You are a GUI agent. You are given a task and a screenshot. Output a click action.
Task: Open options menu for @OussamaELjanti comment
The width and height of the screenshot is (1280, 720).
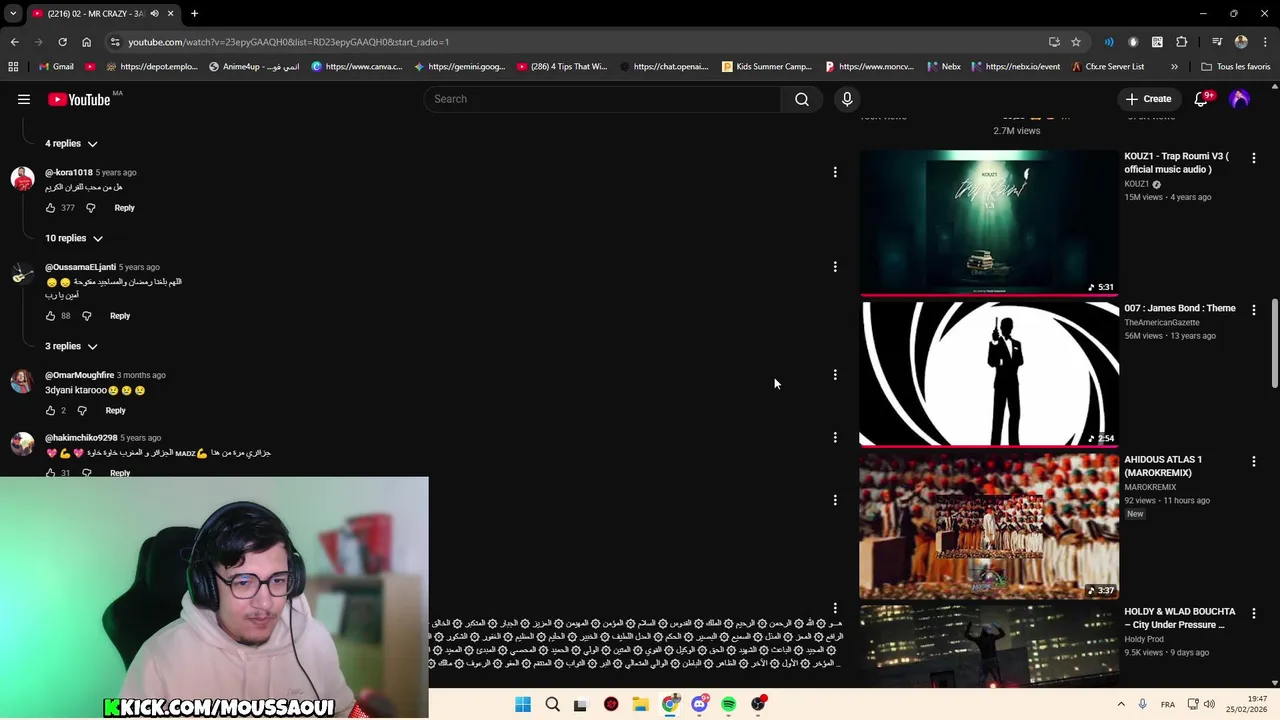[x=835, y=267]
